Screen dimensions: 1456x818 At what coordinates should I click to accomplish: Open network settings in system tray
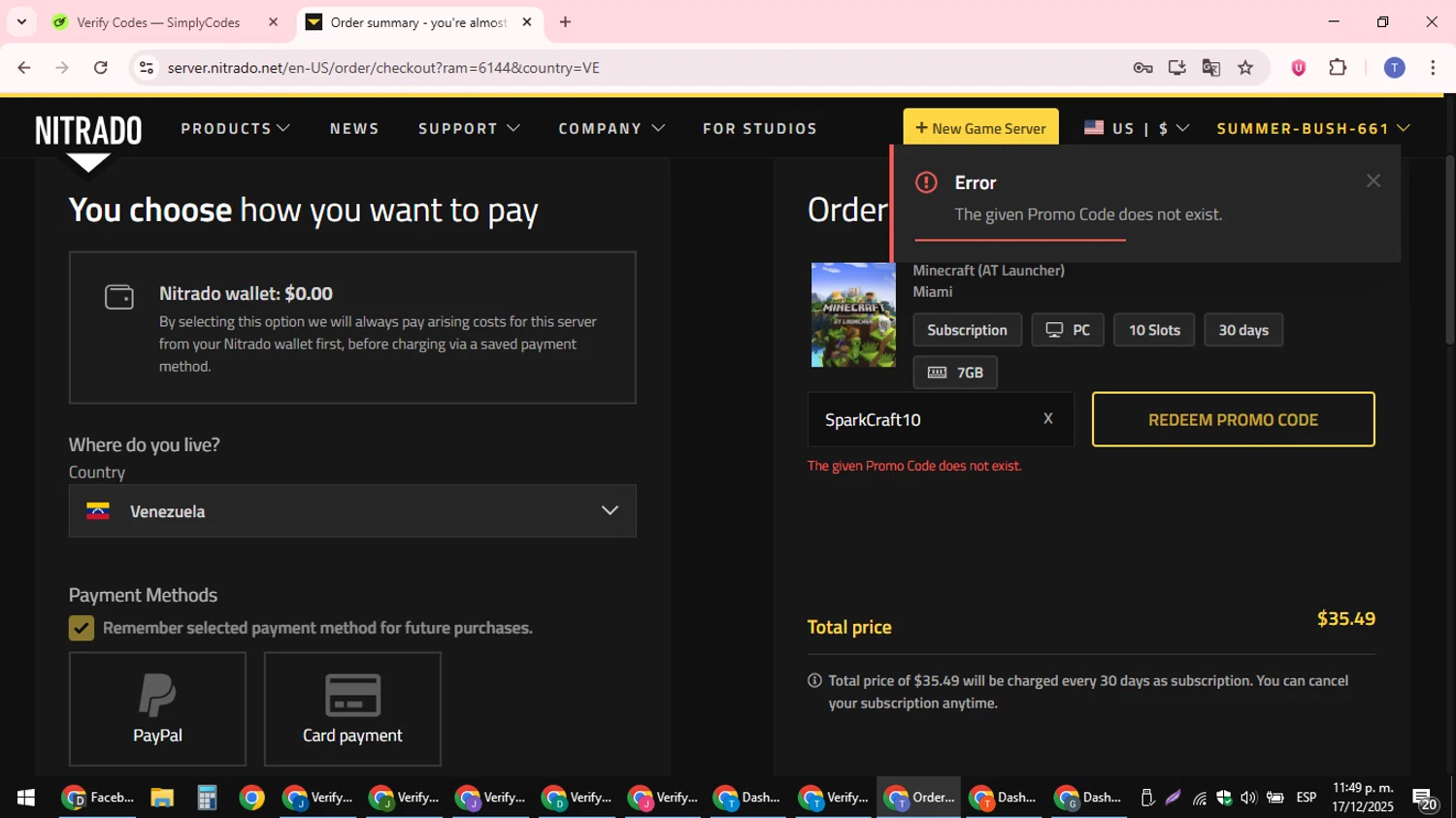point(1200,799)
